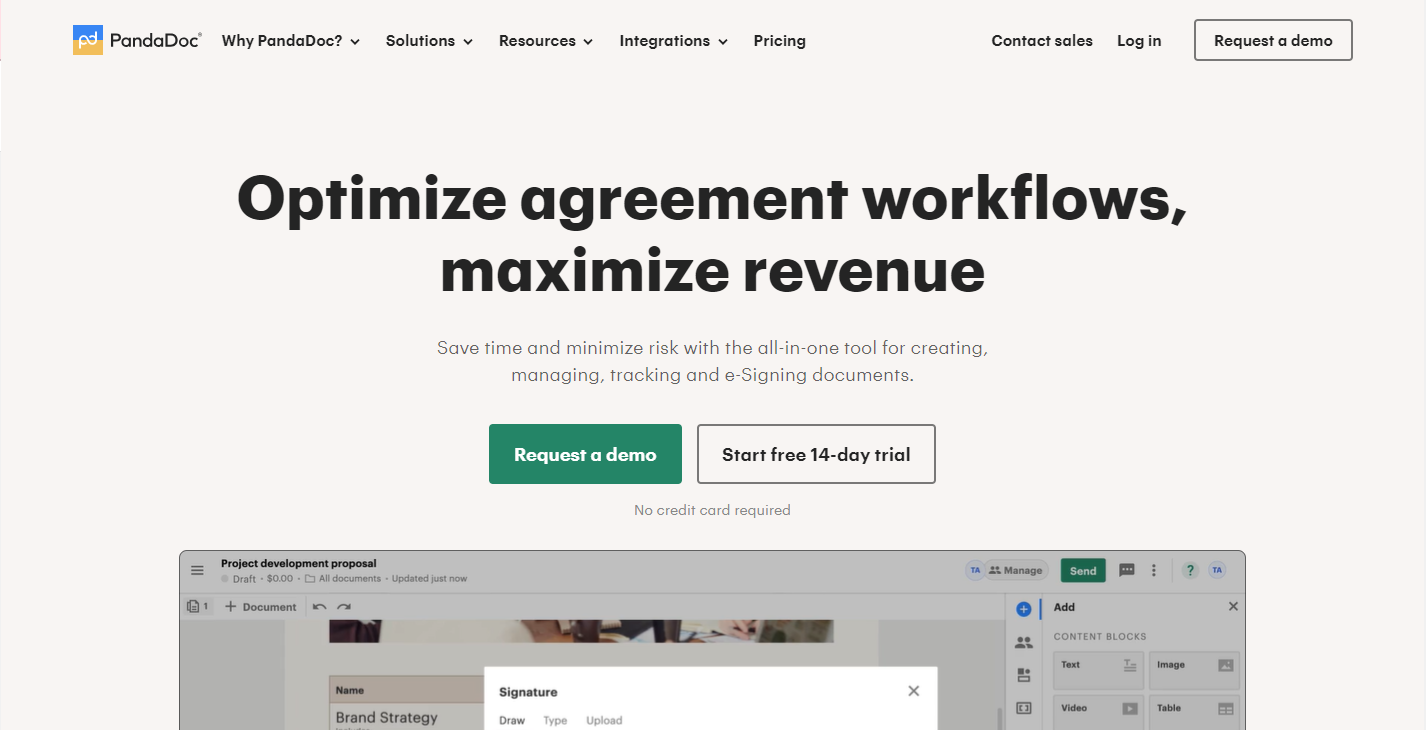The width and height of the screenshot is (1426, 730).
Task: Add a Video content block
Action: (1099, 712)
